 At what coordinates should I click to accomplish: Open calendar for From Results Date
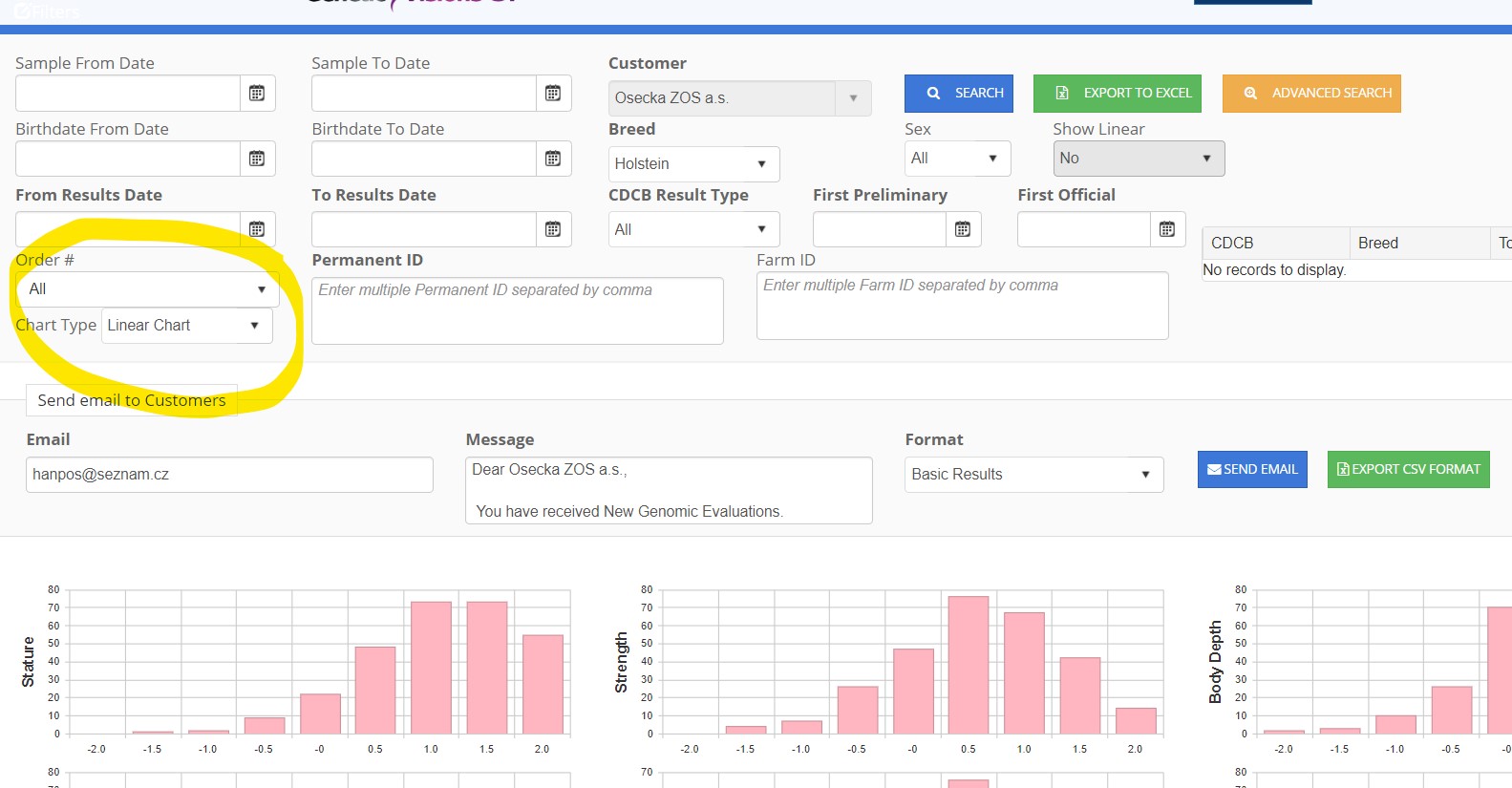(257, 229)
